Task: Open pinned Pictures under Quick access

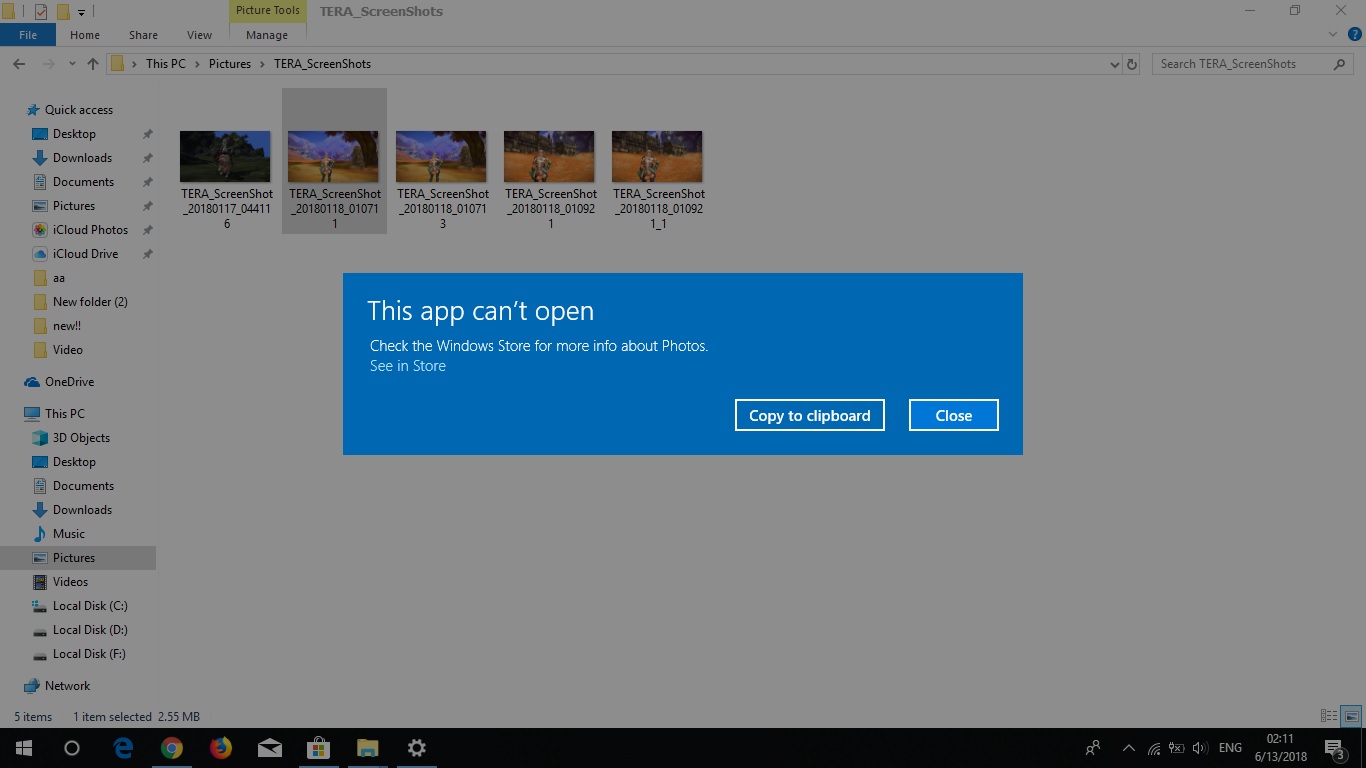Action: [73, 206]
